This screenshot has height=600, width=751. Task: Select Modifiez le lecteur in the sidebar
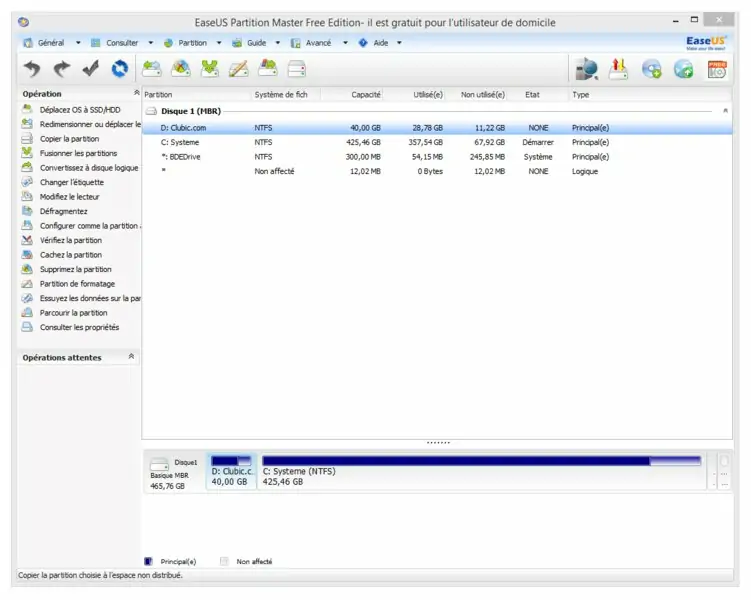click(x=69, y=197)
